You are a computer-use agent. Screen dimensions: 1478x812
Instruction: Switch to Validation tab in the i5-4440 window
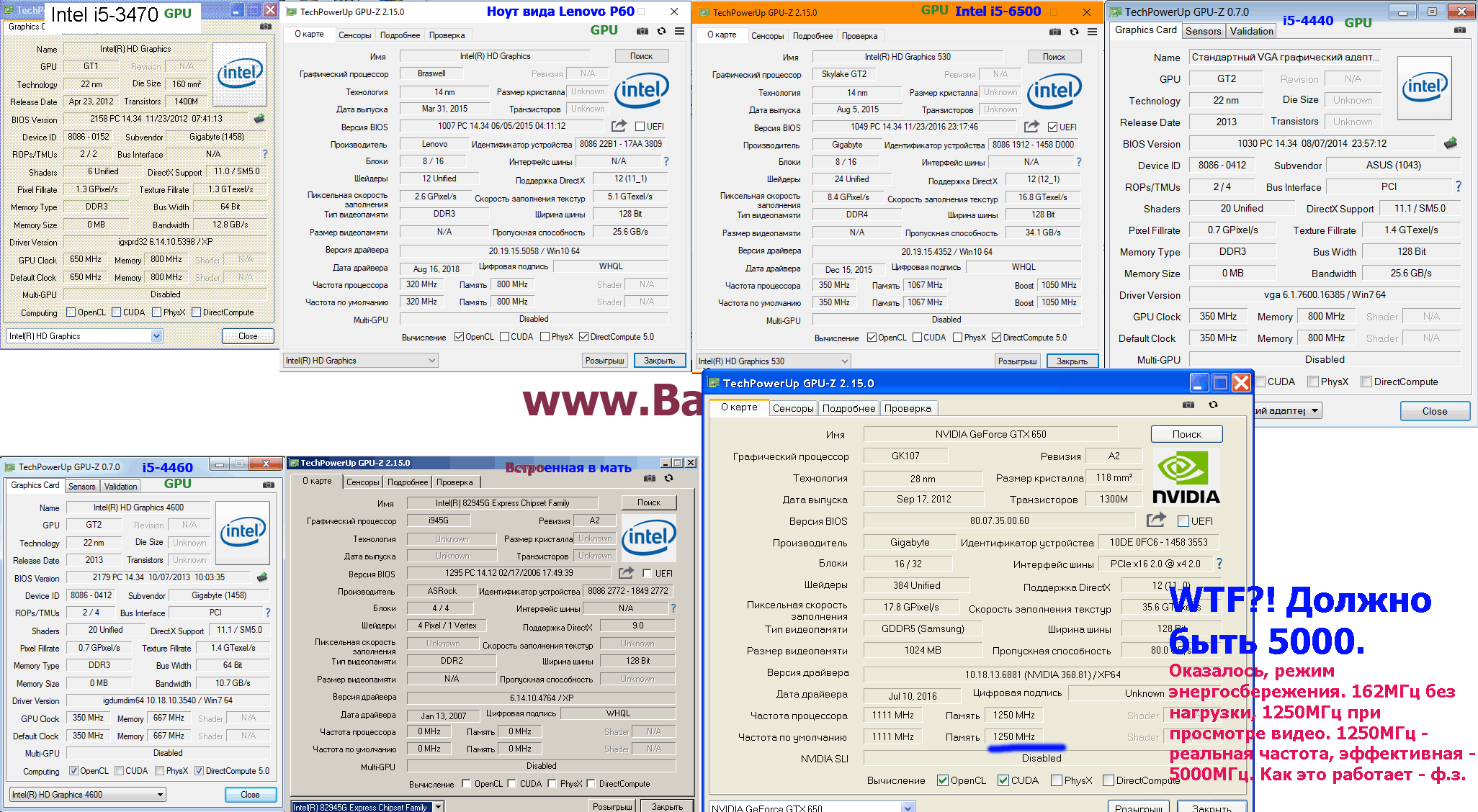point(1251,31)
